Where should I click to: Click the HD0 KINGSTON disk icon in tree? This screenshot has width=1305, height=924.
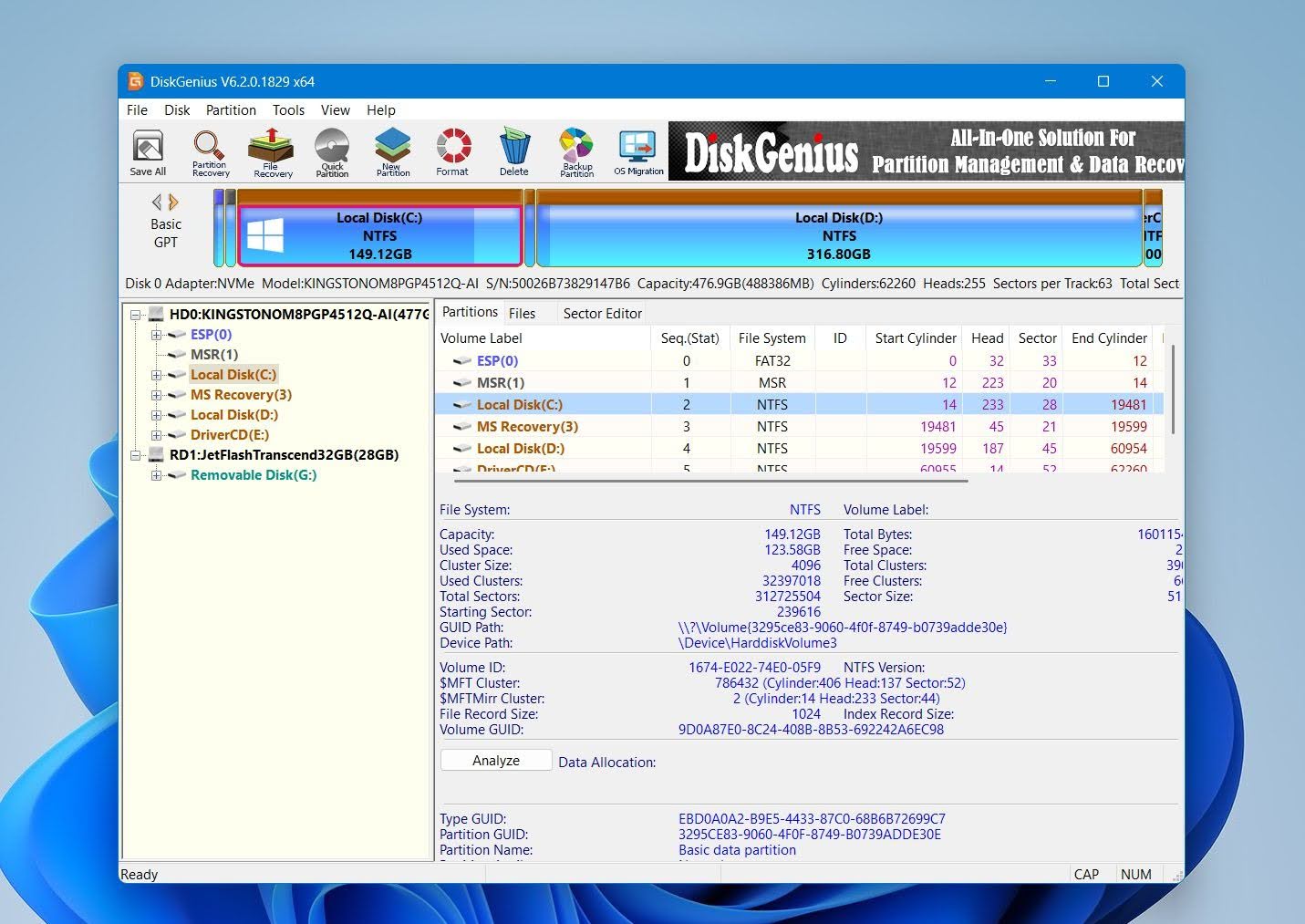tap(156, 315)
